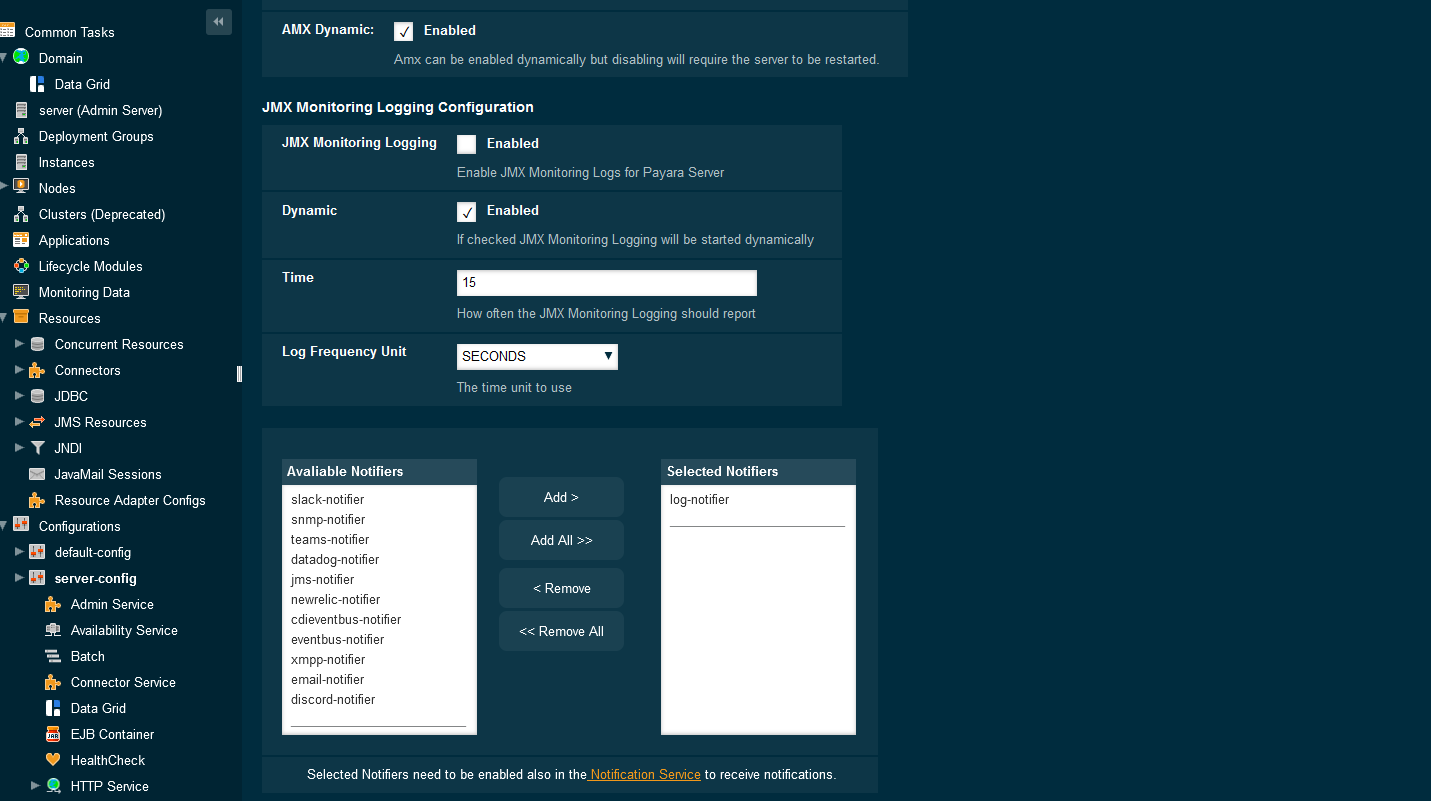
Task: Uncheck the Dynamic Enabled checkbox
Action: (x=466, y=211)
